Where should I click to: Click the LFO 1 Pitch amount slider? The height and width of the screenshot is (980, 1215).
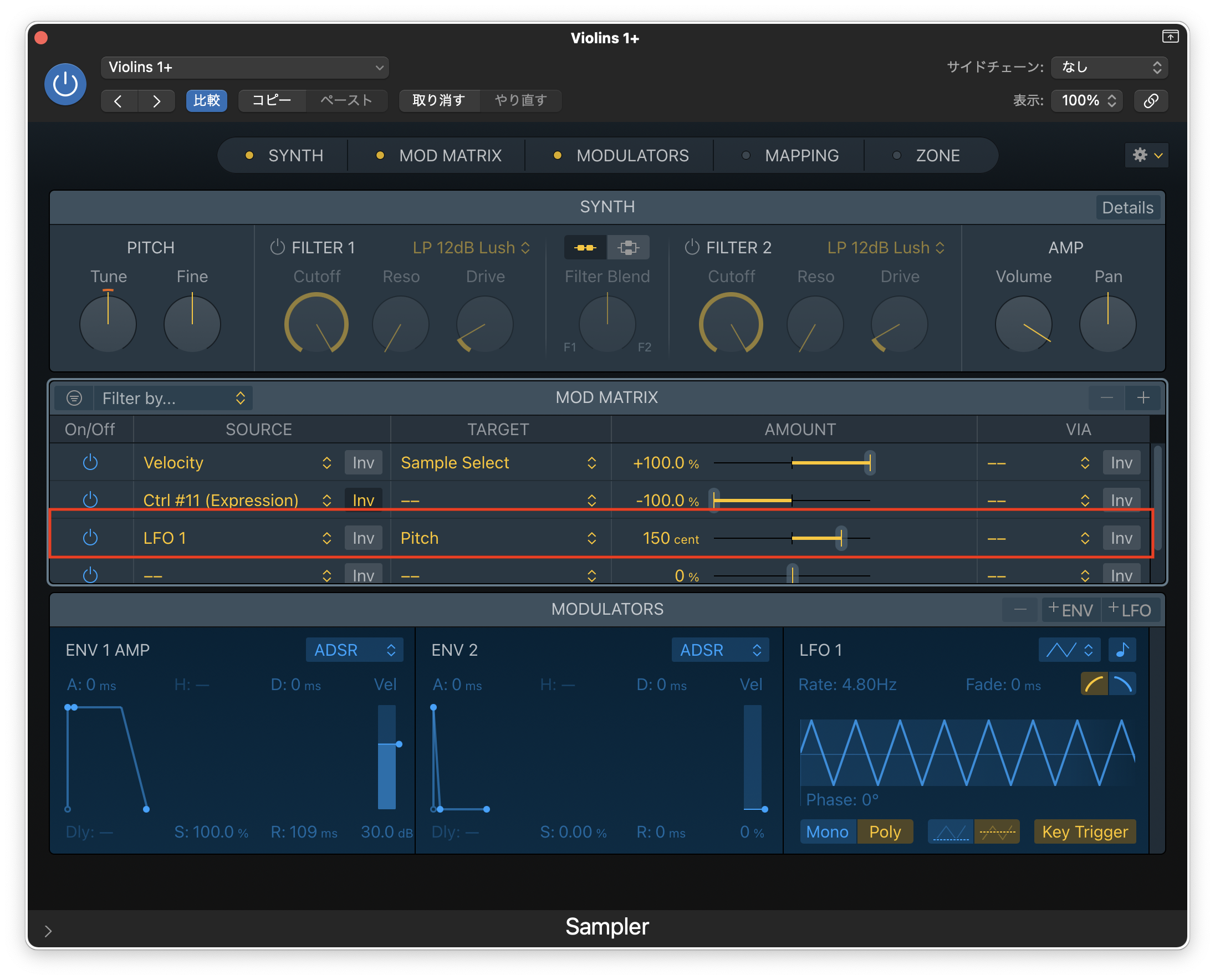coord(841,538)
